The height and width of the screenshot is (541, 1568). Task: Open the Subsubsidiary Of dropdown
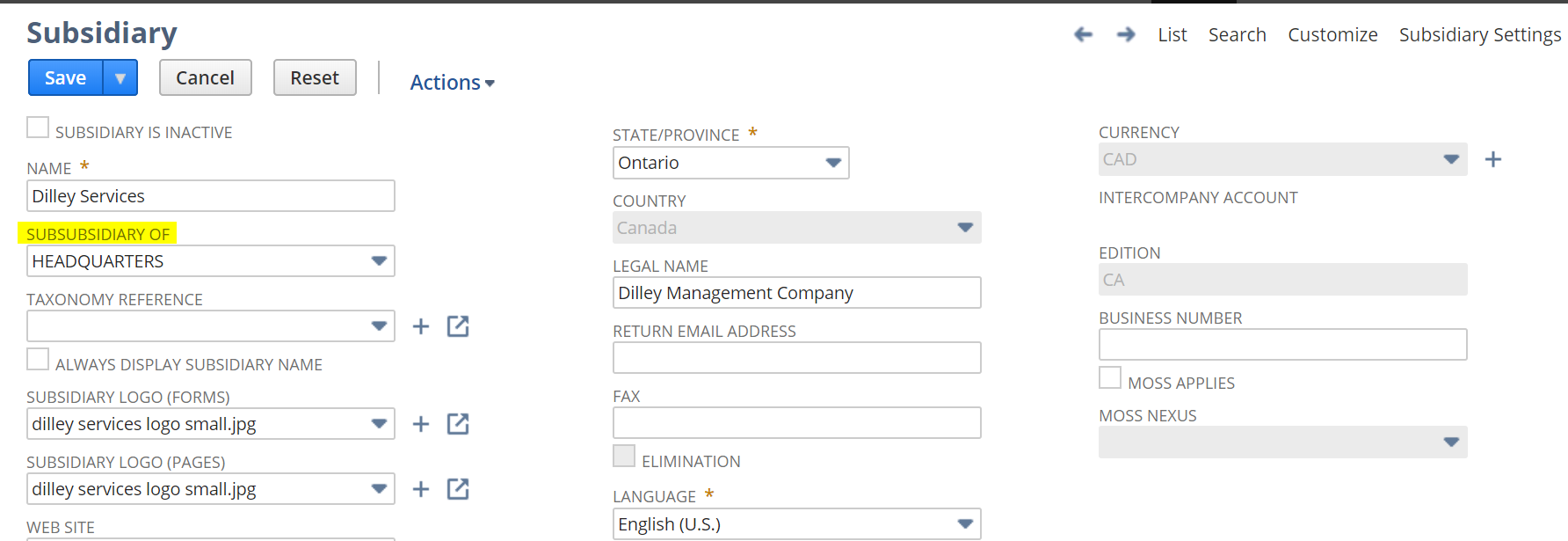coord(379,261)
